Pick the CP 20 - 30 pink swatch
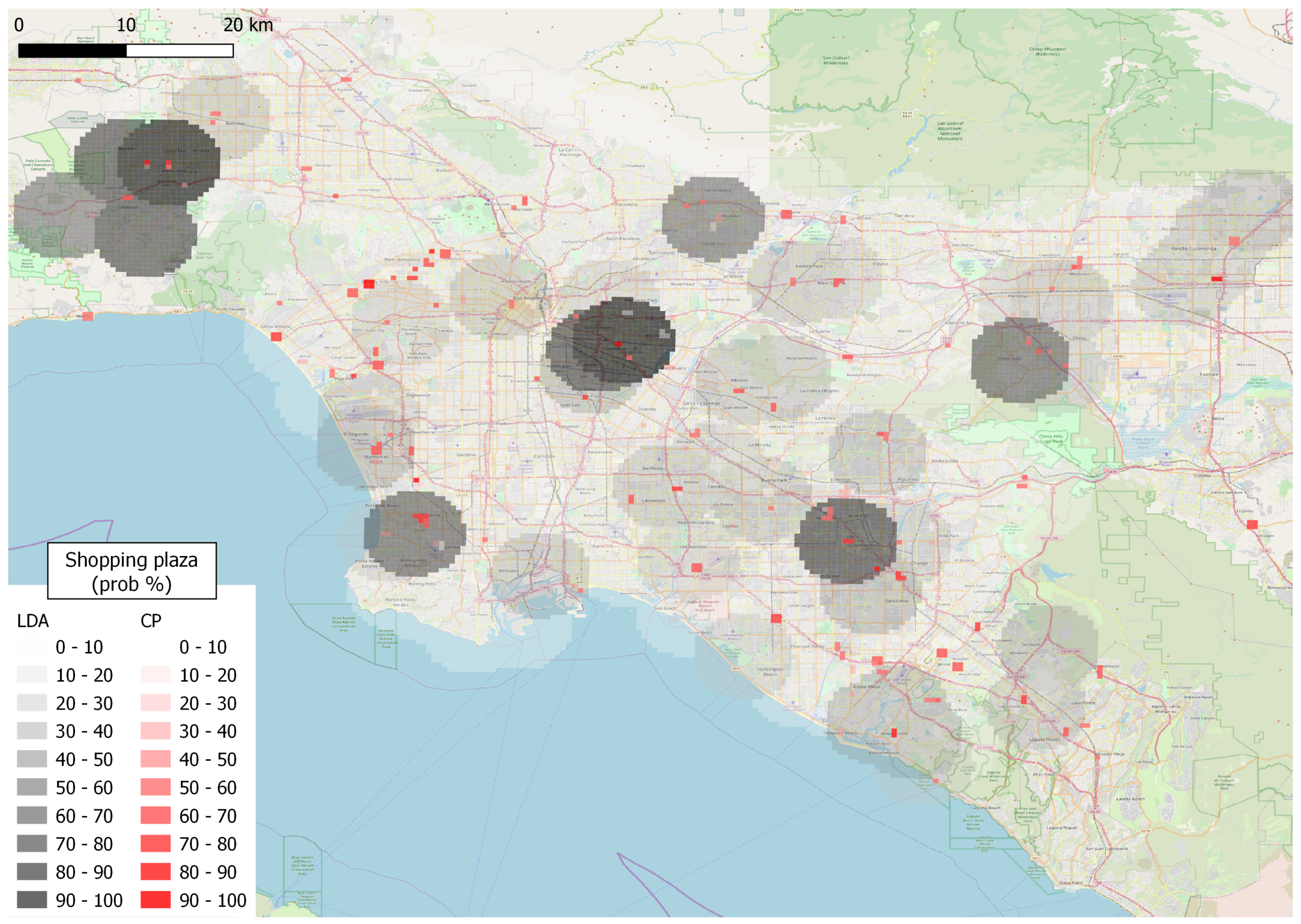 coord(155,703)
